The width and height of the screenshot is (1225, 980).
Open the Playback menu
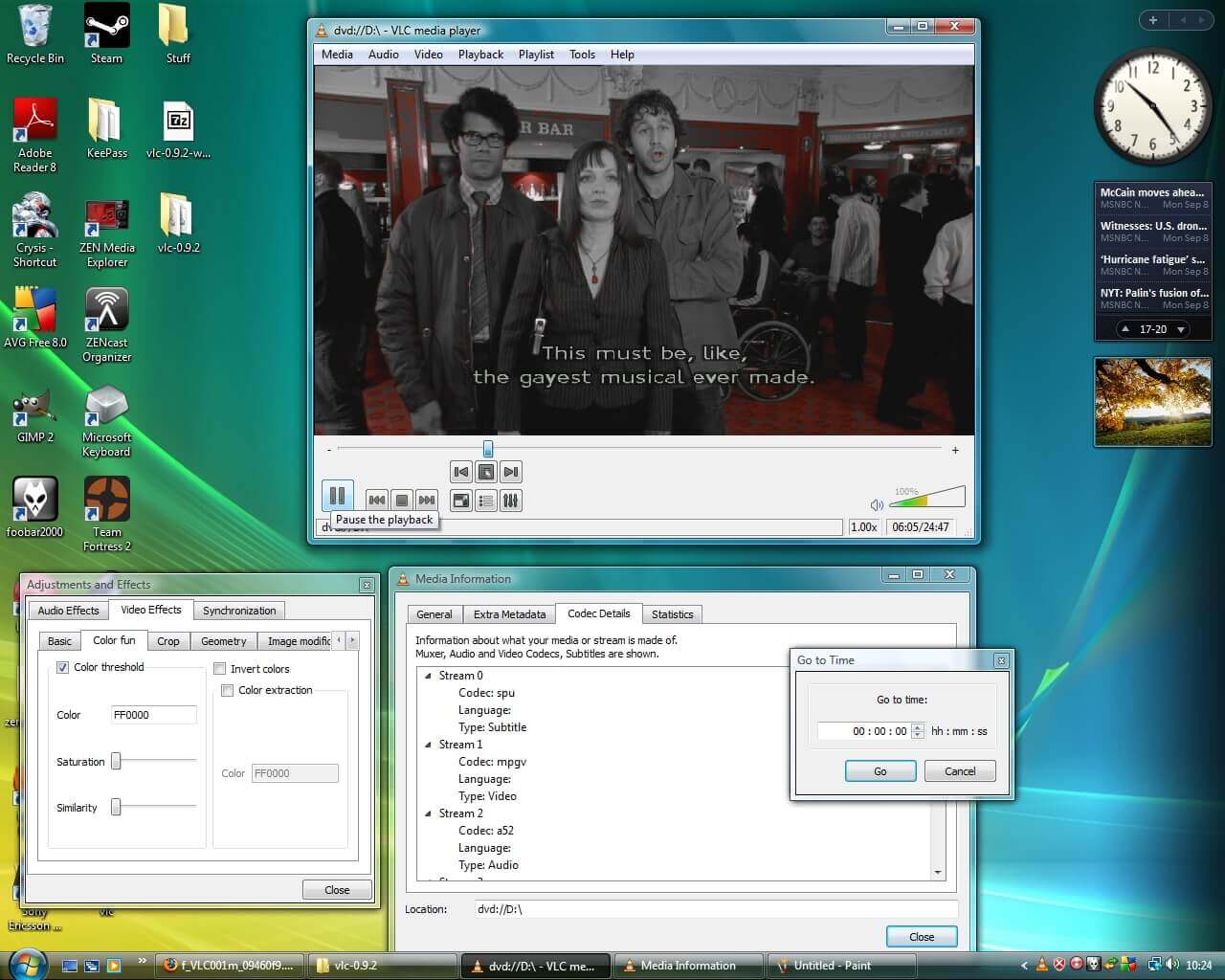(480, 55)
